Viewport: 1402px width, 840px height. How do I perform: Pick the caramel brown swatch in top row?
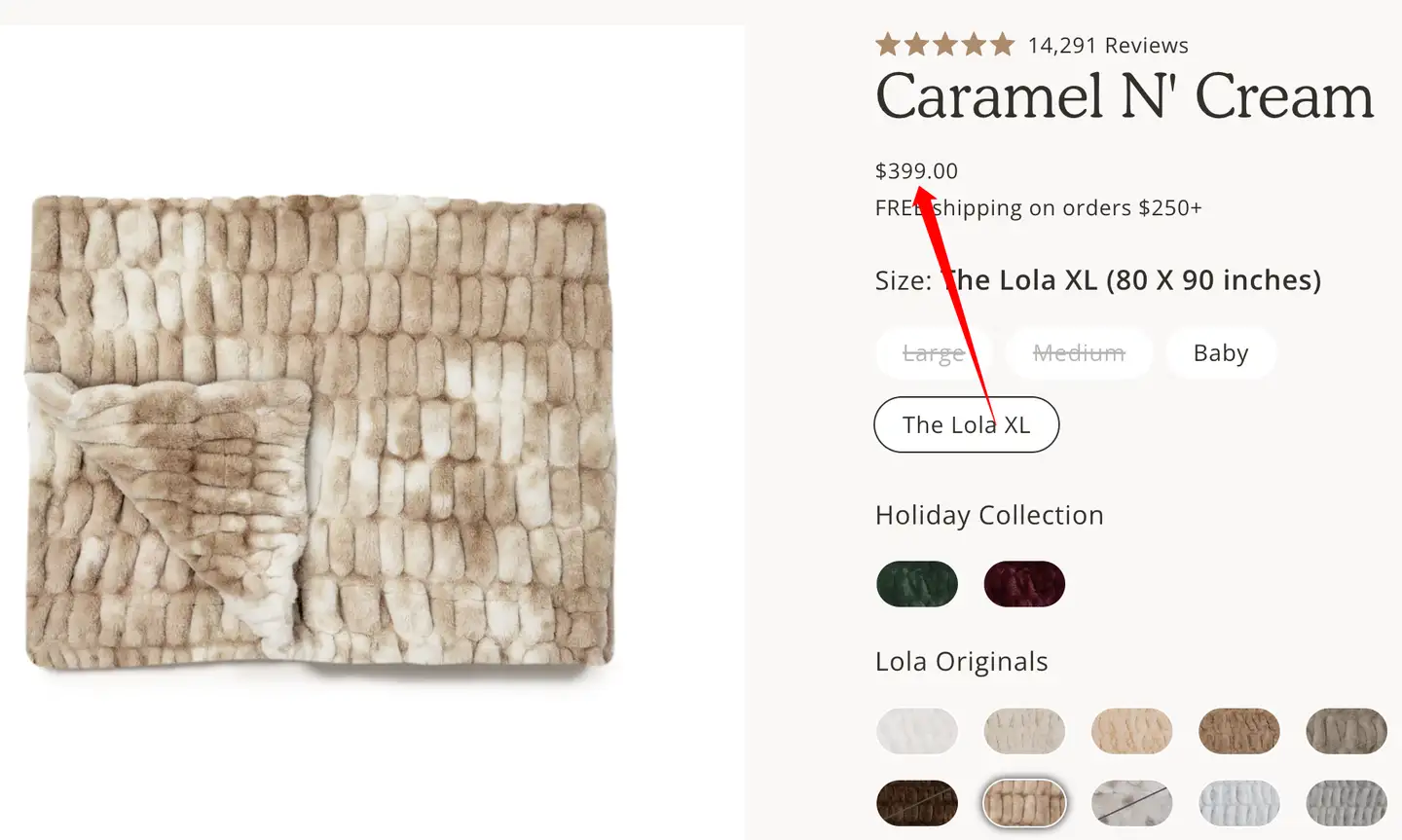1238,731
